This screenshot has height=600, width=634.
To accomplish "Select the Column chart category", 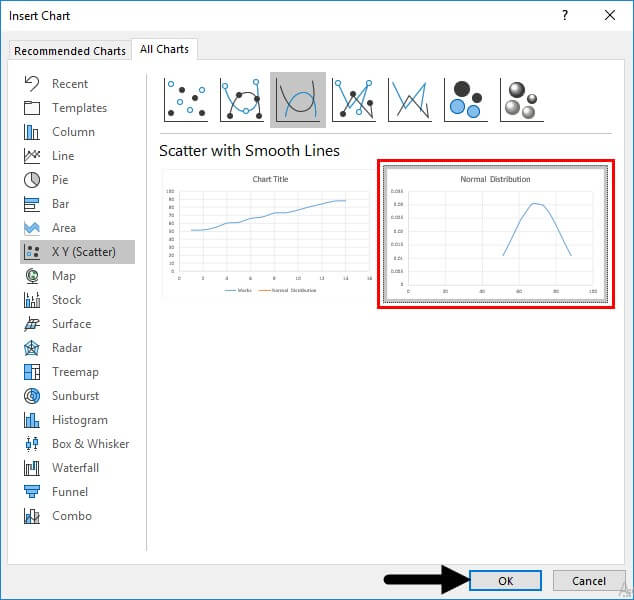I will pyautogui.click(x=77, y=132).
